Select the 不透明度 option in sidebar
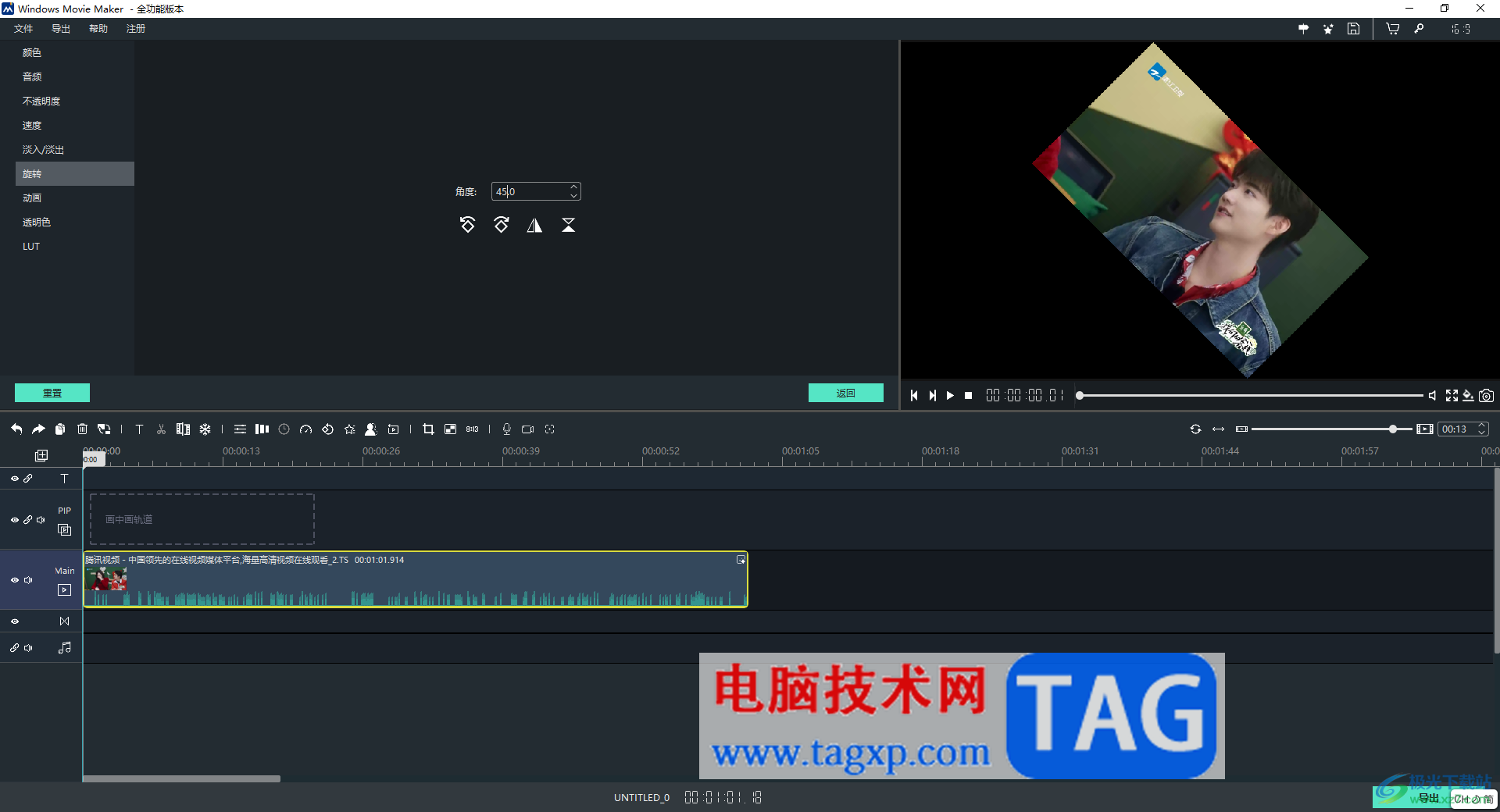The width and height of the screenshot is (1500, 812). click(x=41, y=101)
